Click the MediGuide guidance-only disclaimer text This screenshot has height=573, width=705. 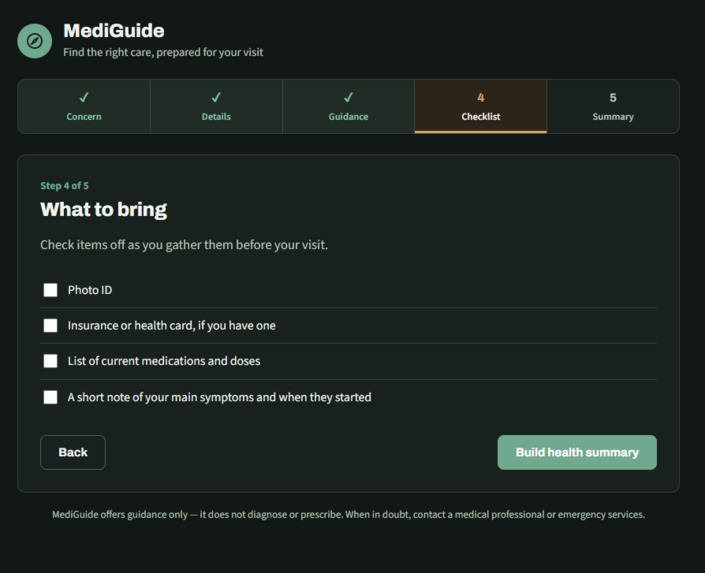tap(348, 515)
